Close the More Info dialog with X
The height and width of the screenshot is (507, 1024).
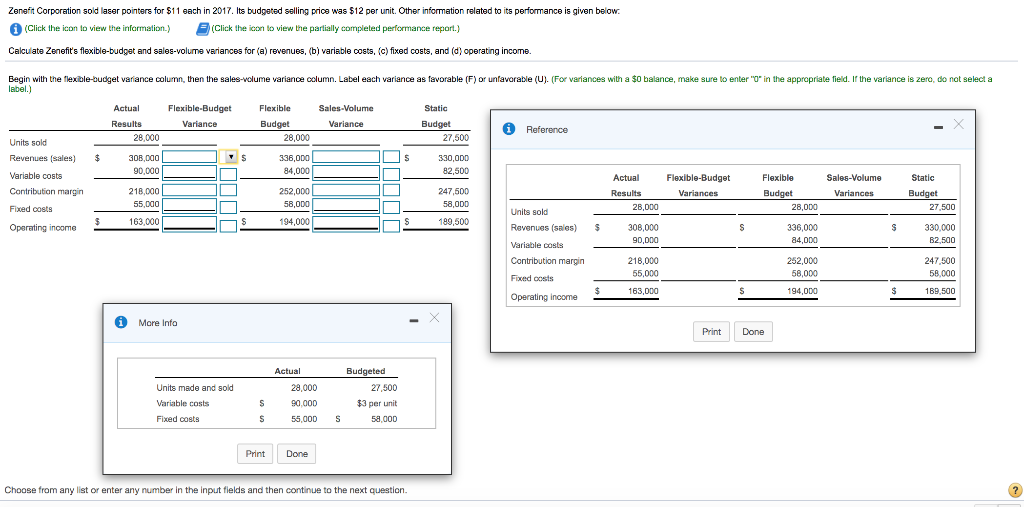coord(435,318)
